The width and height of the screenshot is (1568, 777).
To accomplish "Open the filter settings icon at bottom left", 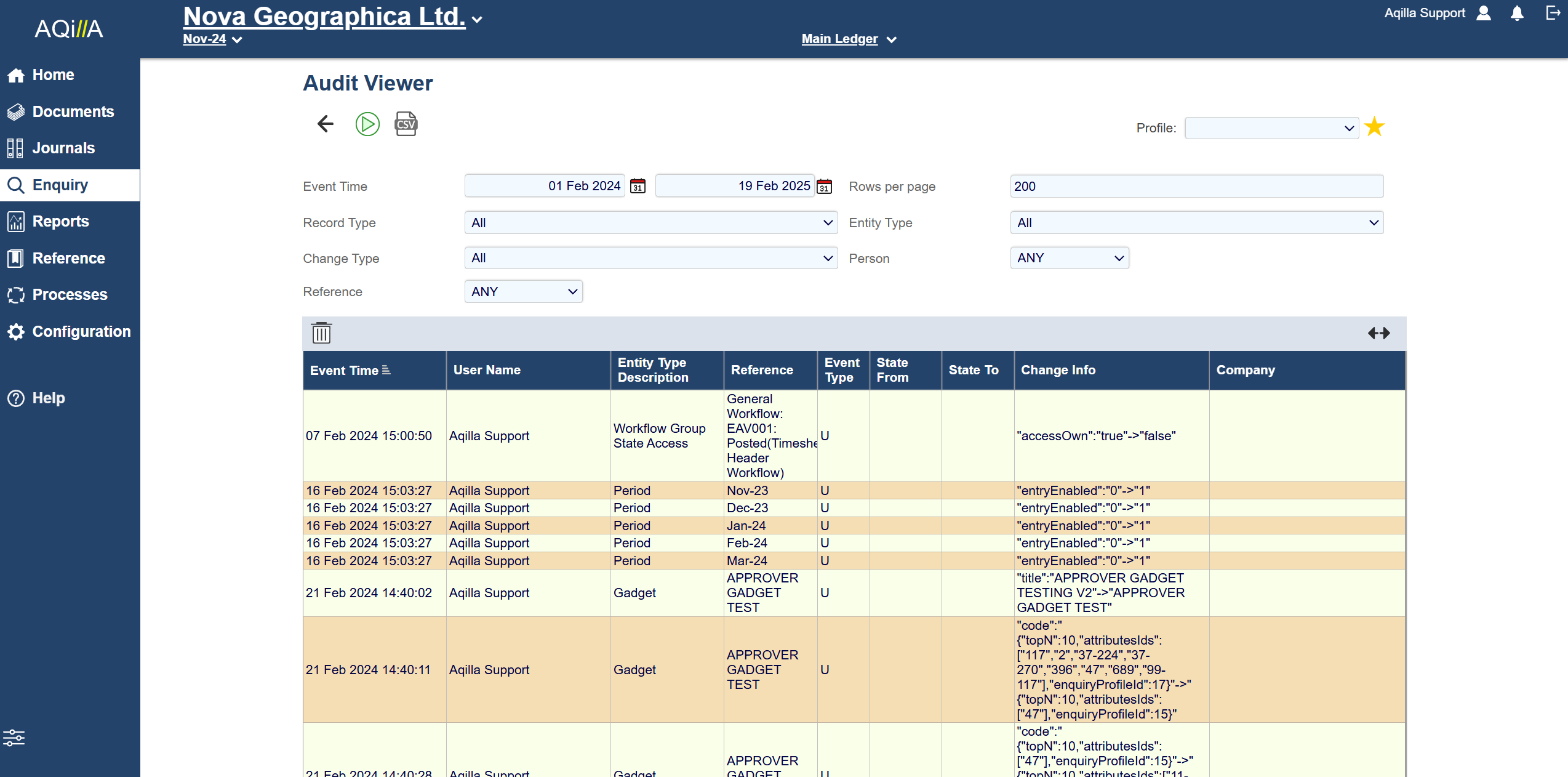I will click(14, 738).
